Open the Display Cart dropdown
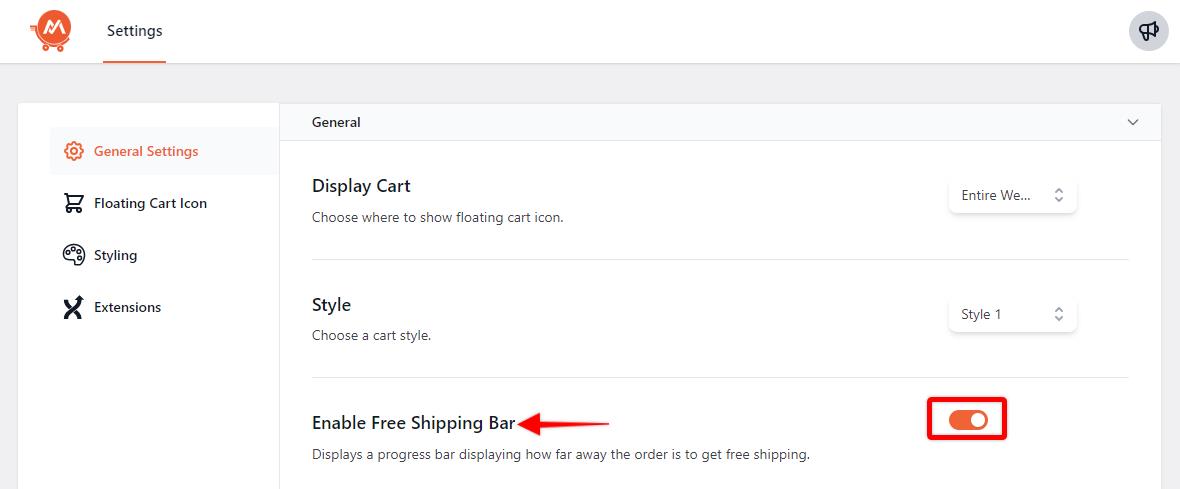 click(x=1012, y=196)
